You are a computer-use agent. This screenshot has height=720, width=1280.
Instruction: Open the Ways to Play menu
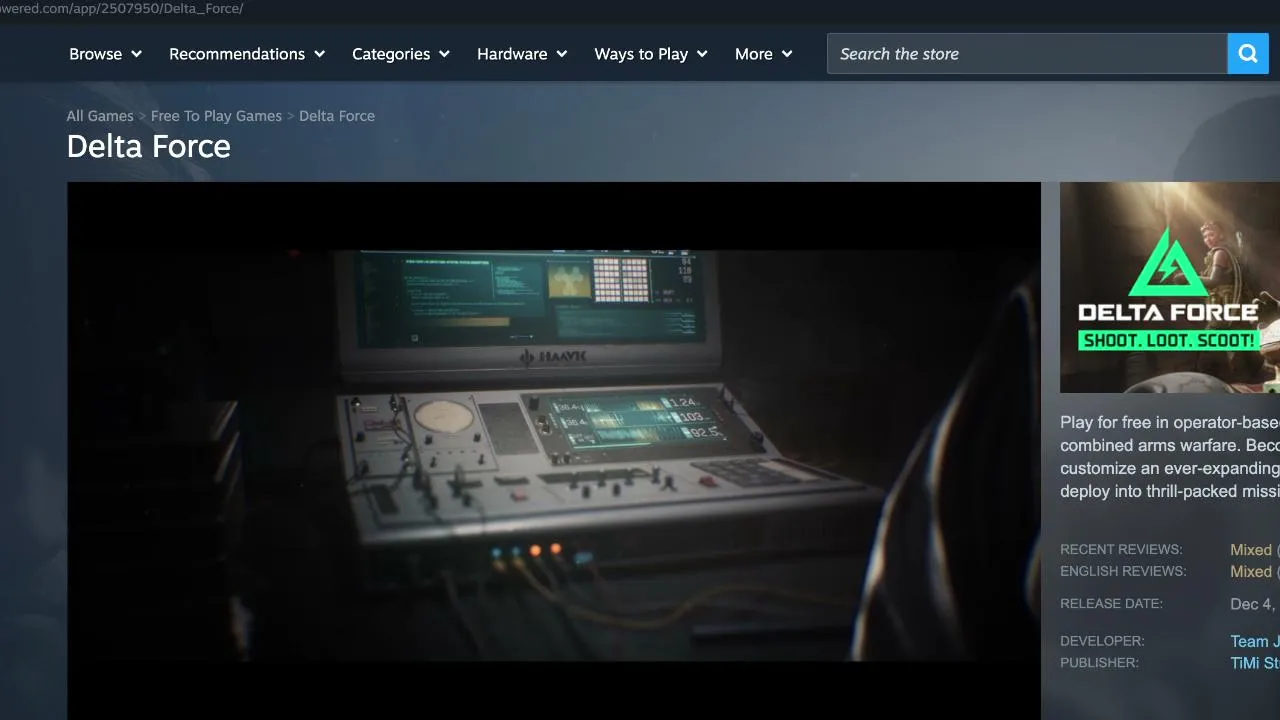651,54
